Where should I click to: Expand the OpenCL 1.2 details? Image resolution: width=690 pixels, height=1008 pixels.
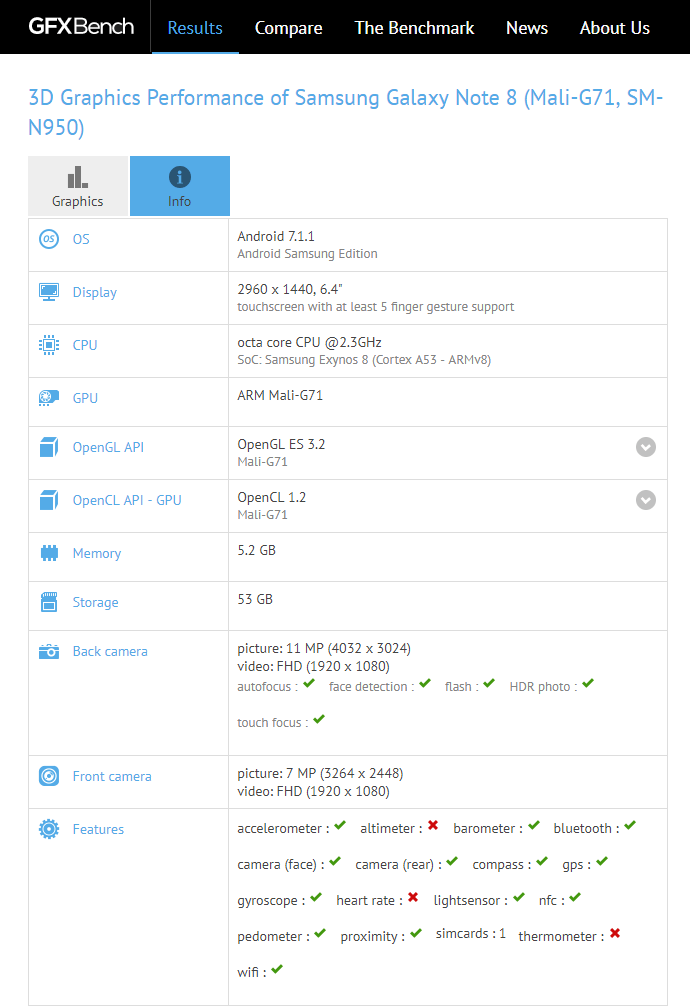[x=646, y=500]
